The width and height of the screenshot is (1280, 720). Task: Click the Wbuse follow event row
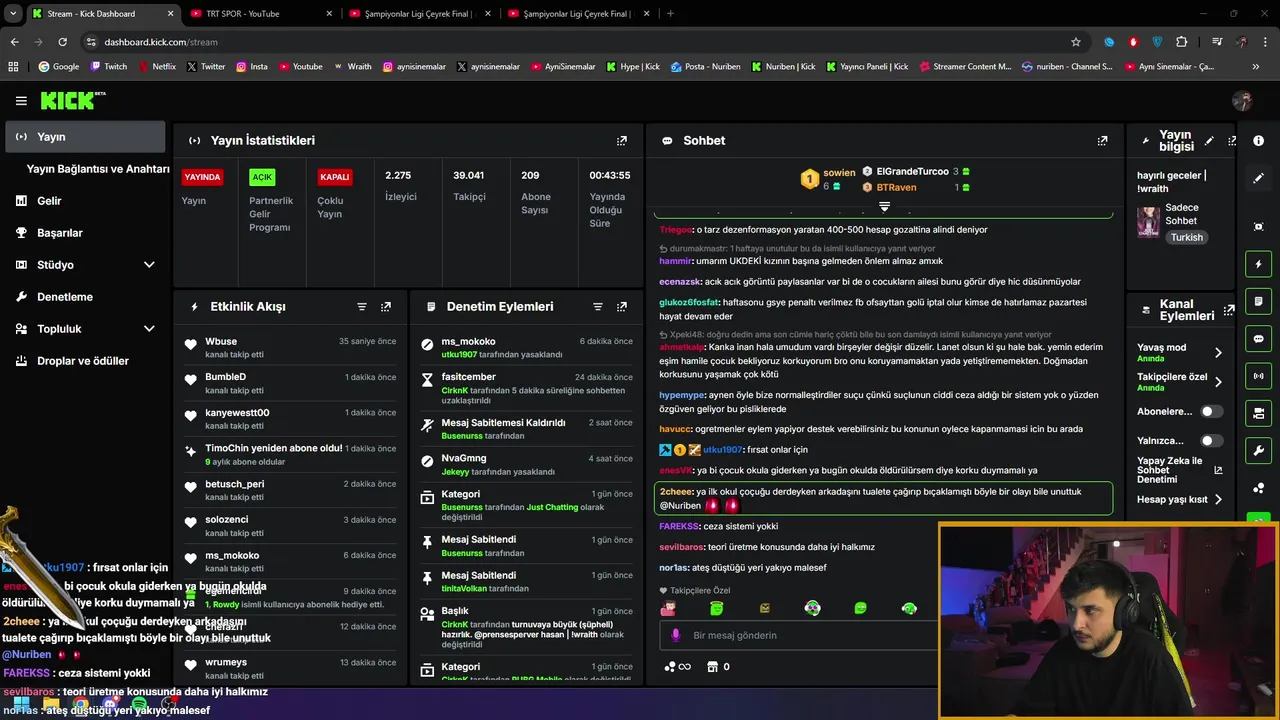[x=290, y=347]
